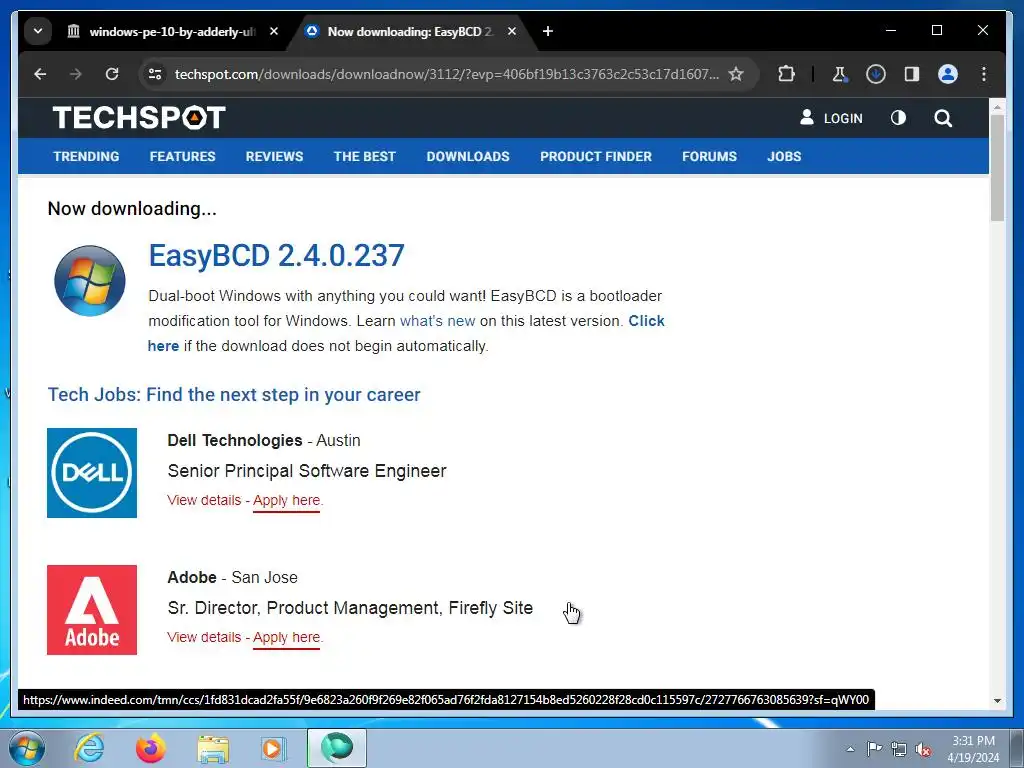Click the scrollbar up arrow
The width and height of the screenshot is (1024, 768).
point(997,106)
